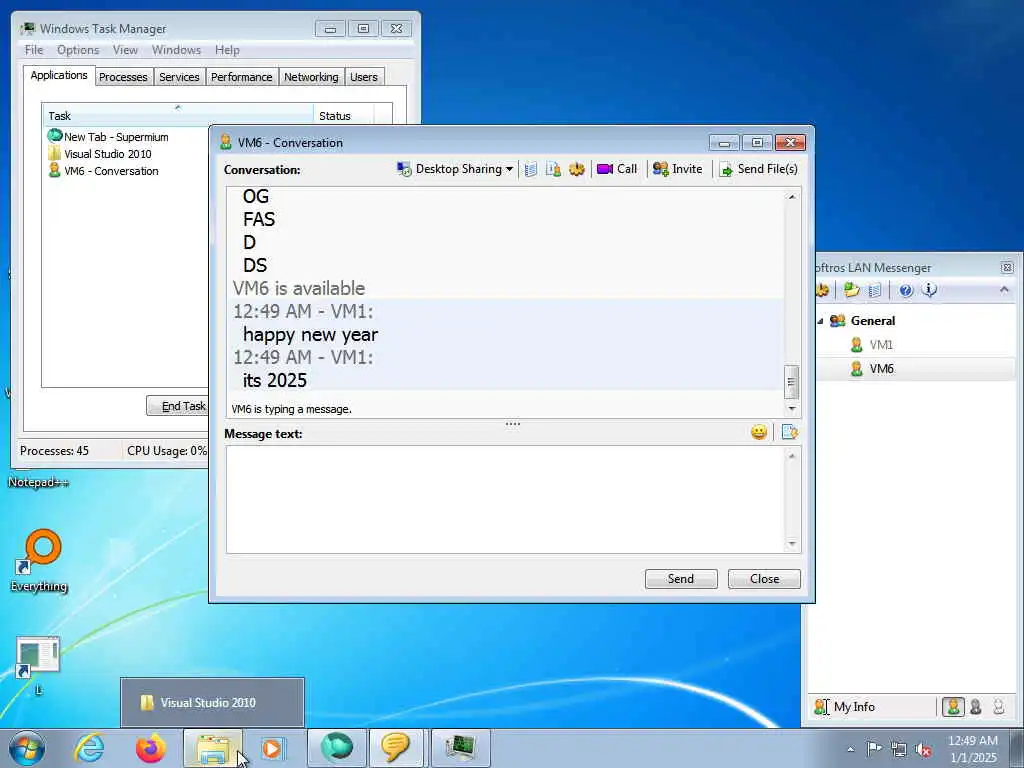Click the user info icon in conversation toolbar
This screenshot has height=768, width=1024.
coord(553,169)
